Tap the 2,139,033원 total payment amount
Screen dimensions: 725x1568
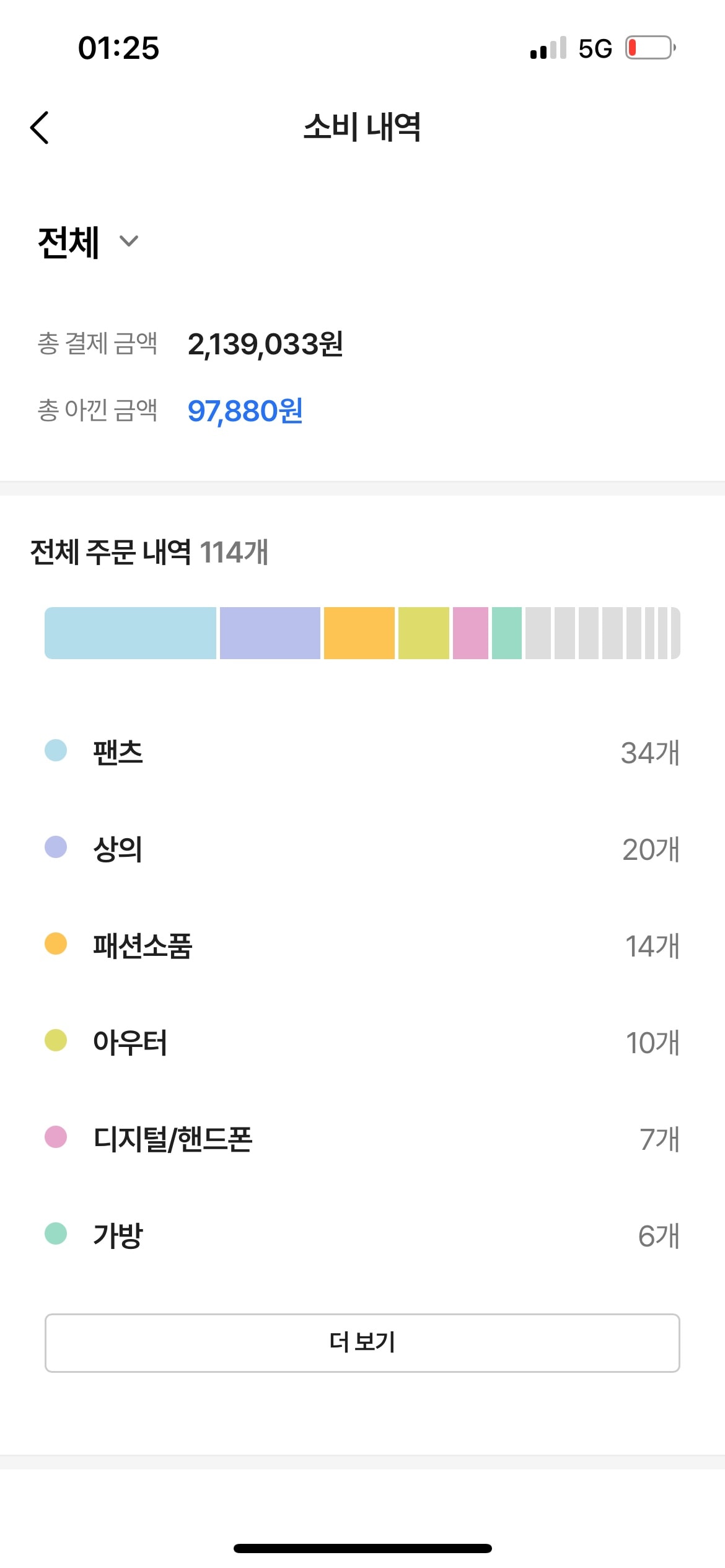265,344
